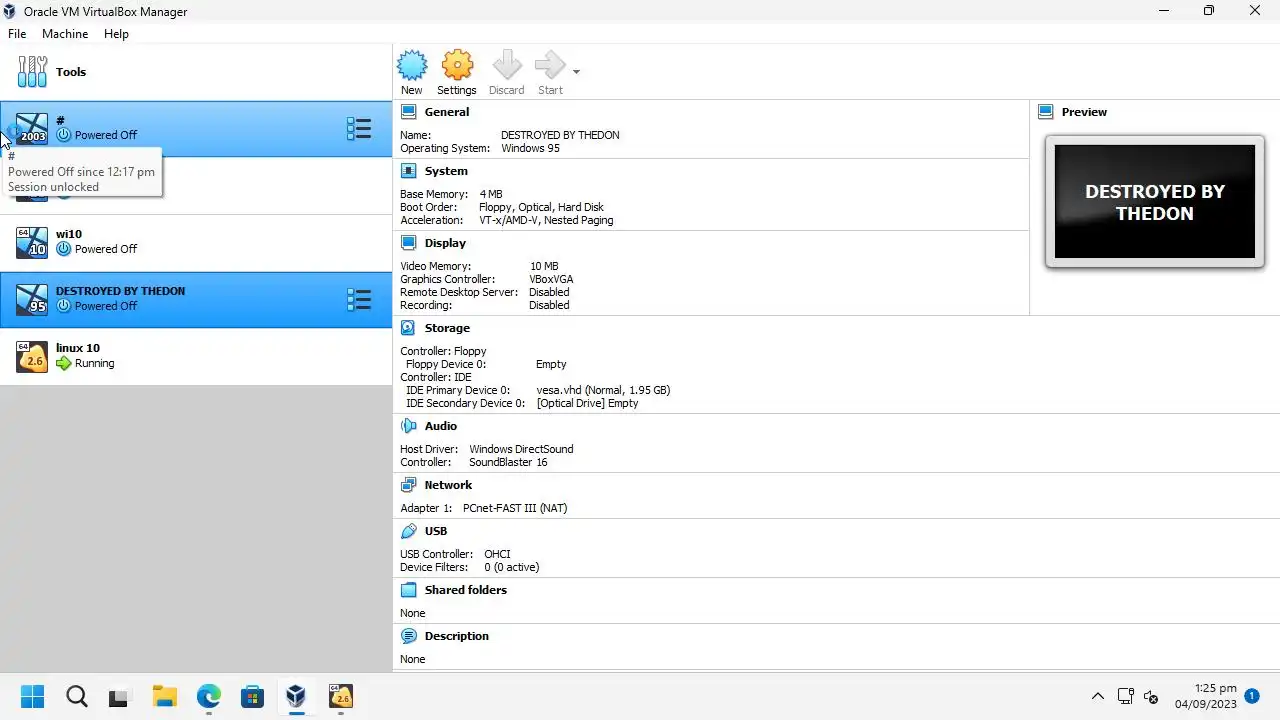Click the "10 MB" video memory value

click(x=544, y=266)
